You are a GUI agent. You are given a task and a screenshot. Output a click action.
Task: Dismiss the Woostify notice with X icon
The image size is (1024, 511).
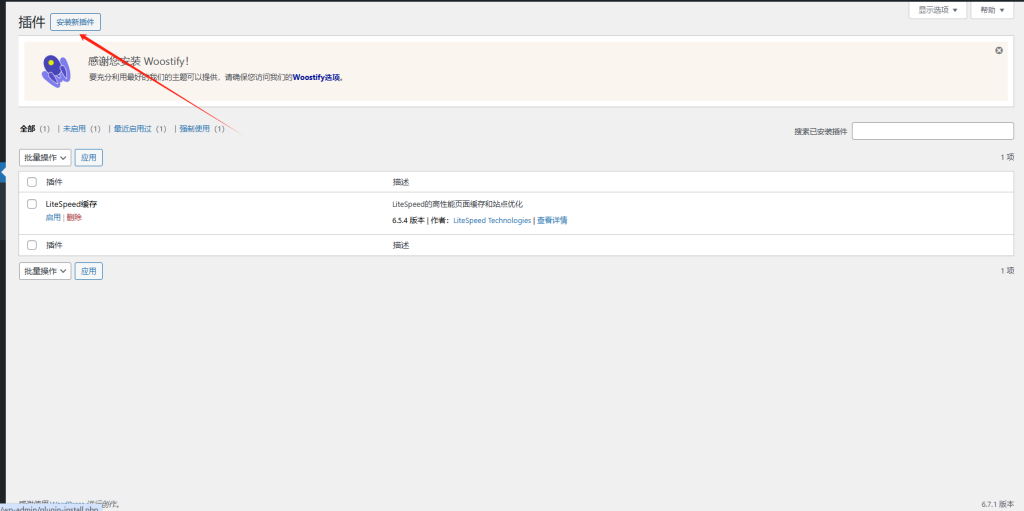point(999,50)
